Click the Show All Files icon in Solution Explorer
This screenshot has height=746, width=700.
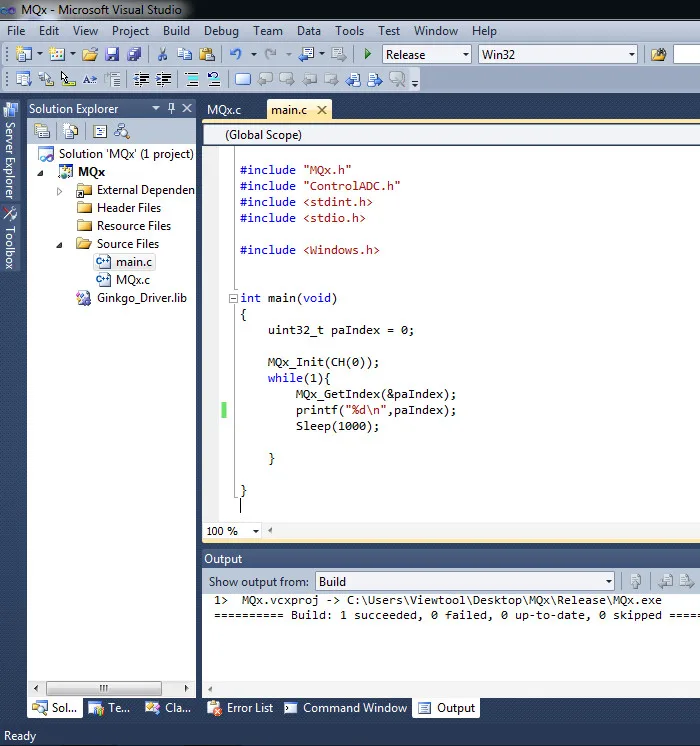[x=70, y=131]
